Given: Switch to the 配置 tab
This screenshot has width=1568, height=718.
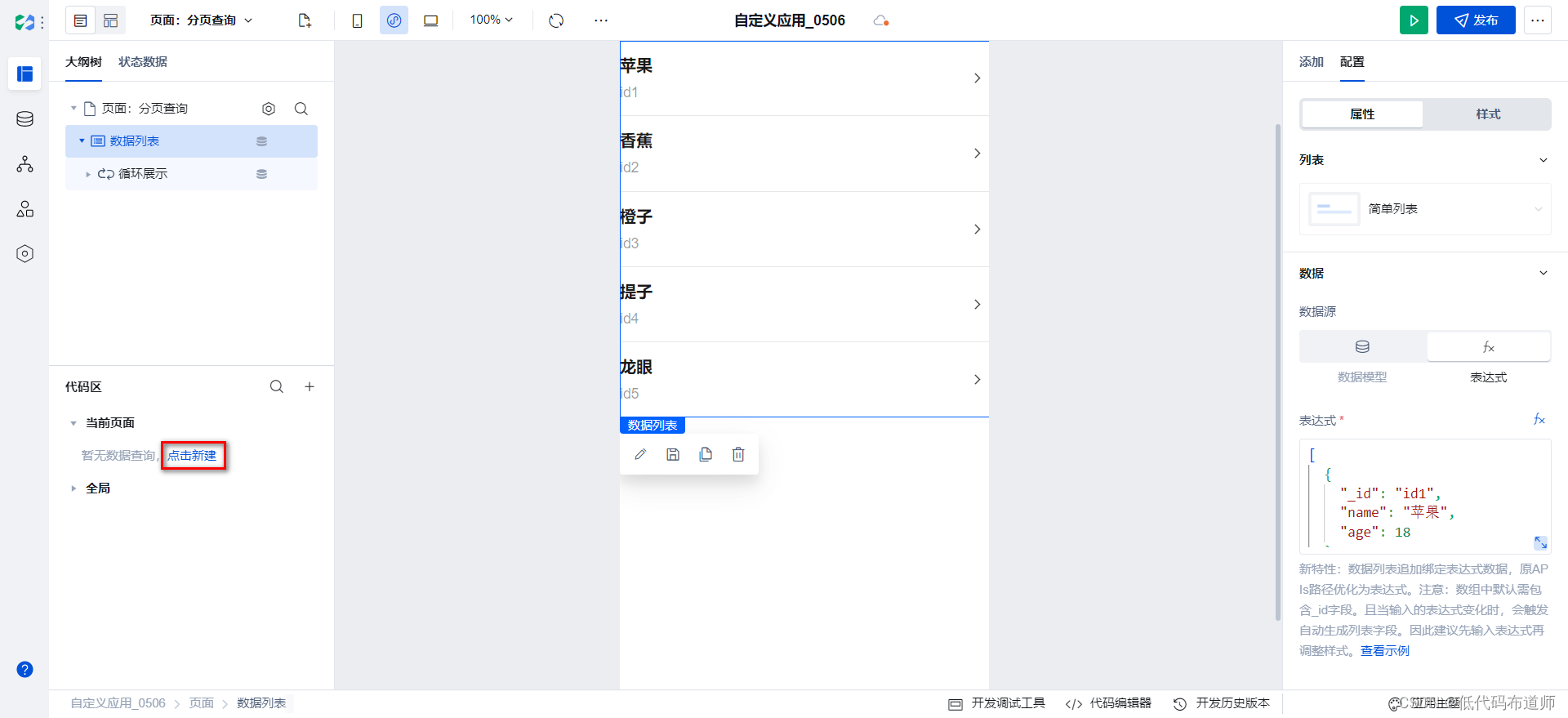Looking at the screenshot, I should click(1352, 62).
